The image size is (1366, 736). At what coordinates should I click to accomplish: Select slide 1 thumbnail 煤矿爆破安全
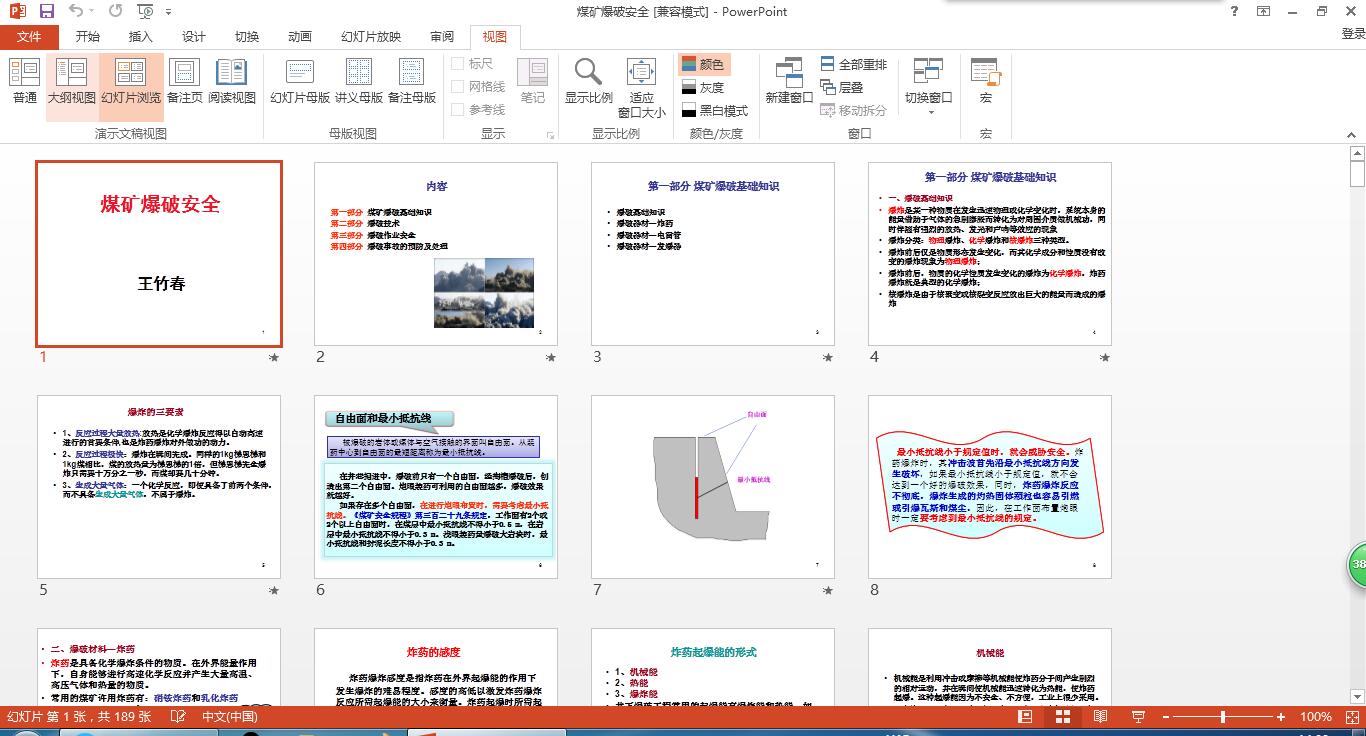(159, 254)
